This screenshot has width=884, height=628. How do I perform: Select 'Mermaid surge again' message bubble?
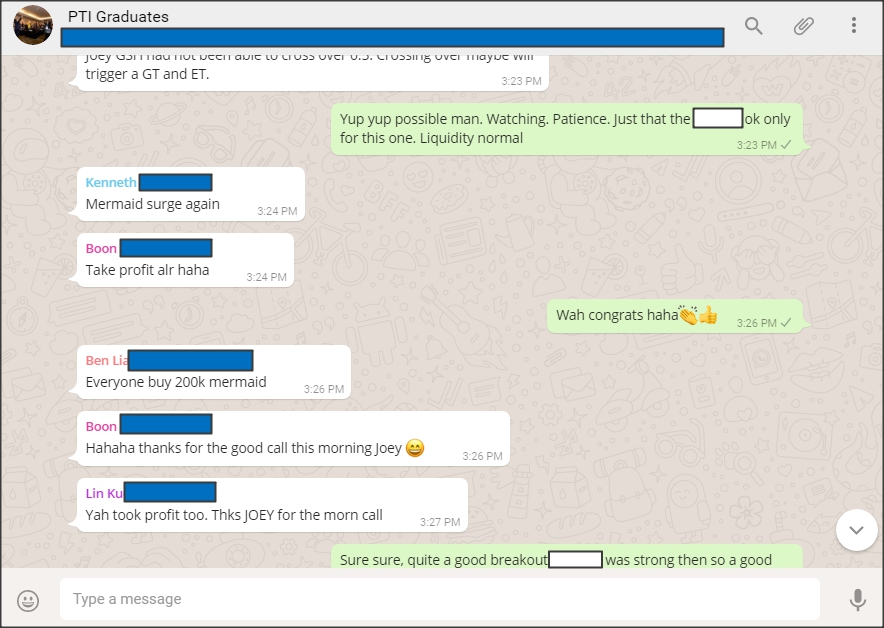(x=191, y=194)
